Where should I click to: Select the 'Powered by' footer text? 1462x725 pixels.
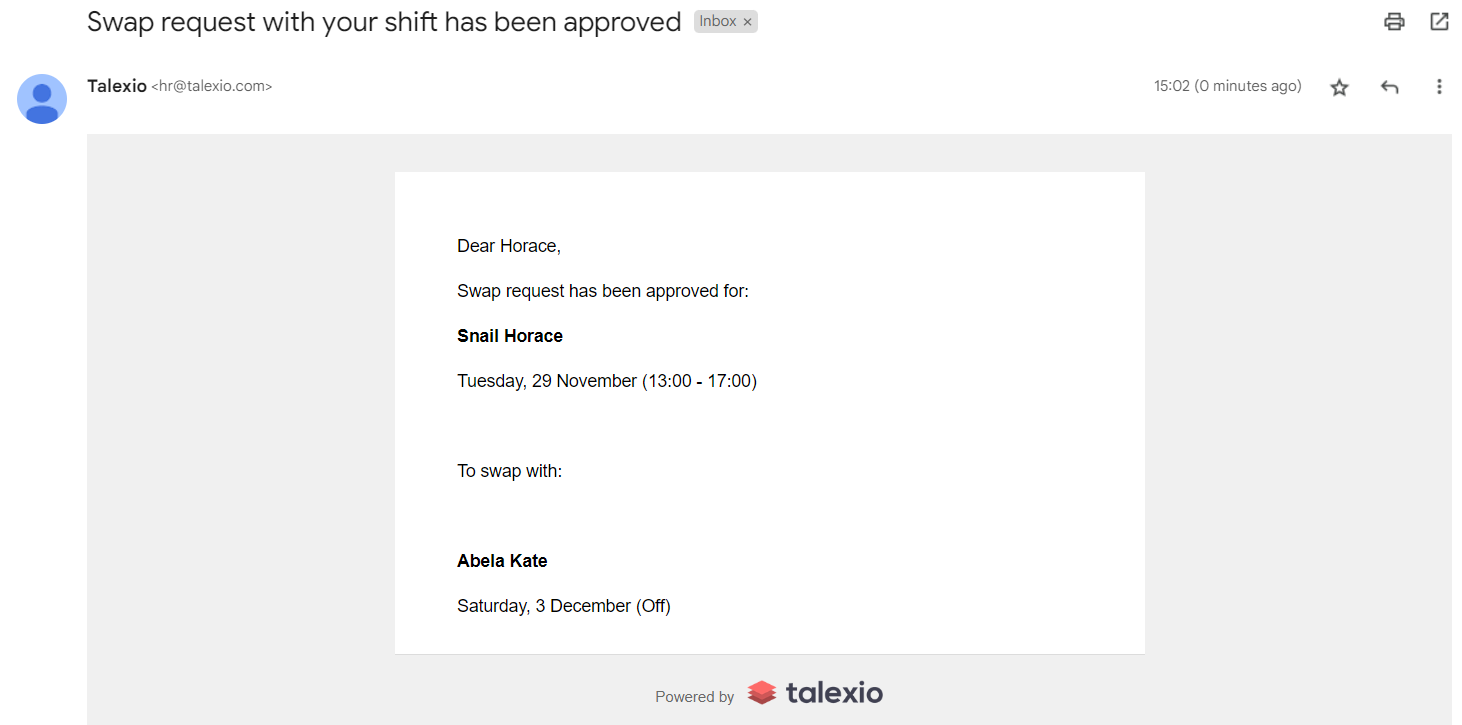pos(694,697)
